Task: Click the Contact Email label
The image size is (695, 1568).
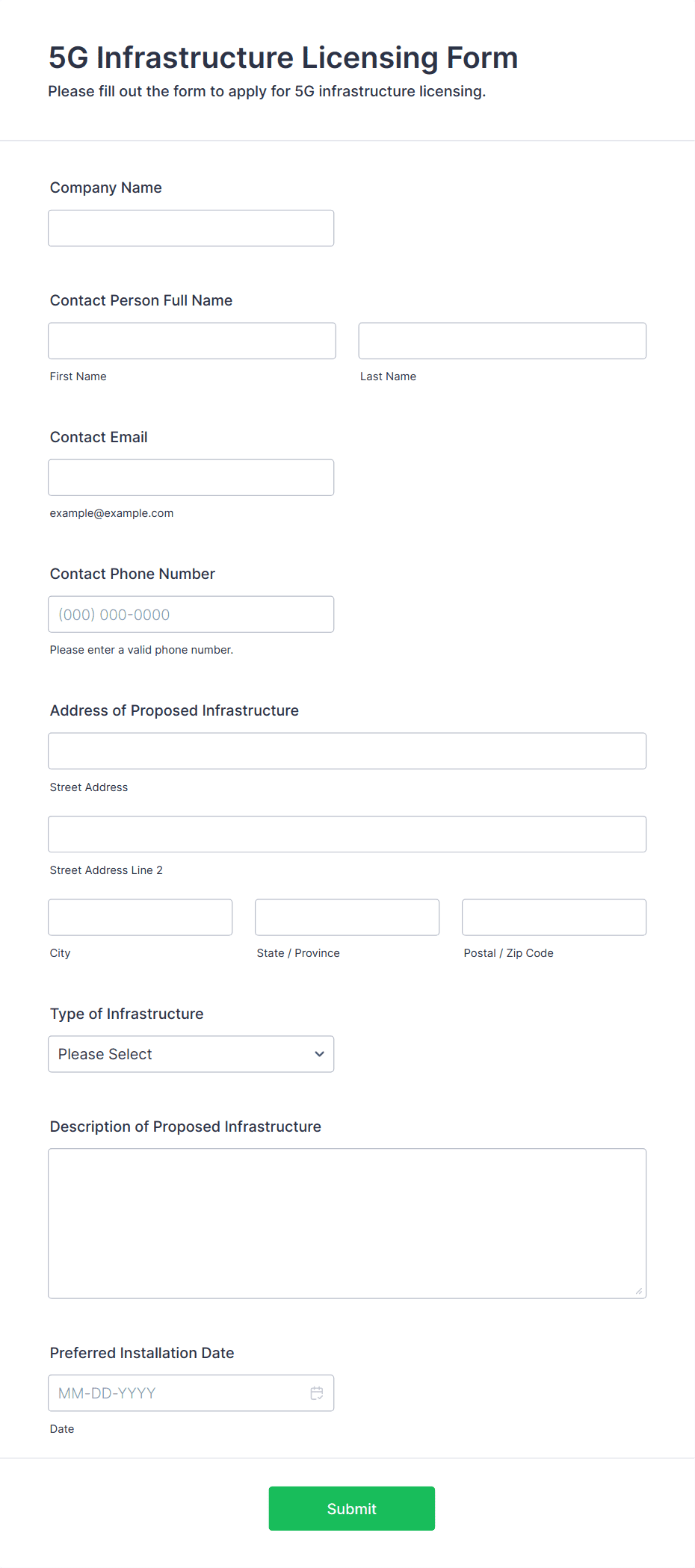Action: [99, 437]
